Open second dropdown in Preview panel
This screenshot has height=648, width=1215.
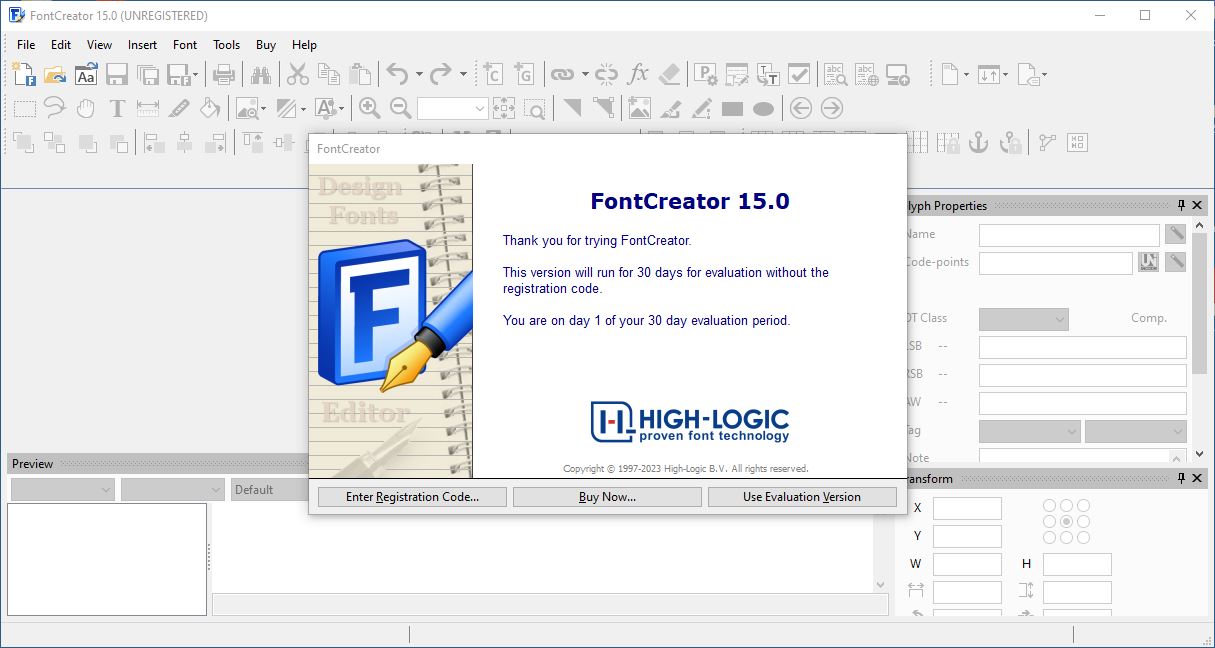[x=173, y=490]
